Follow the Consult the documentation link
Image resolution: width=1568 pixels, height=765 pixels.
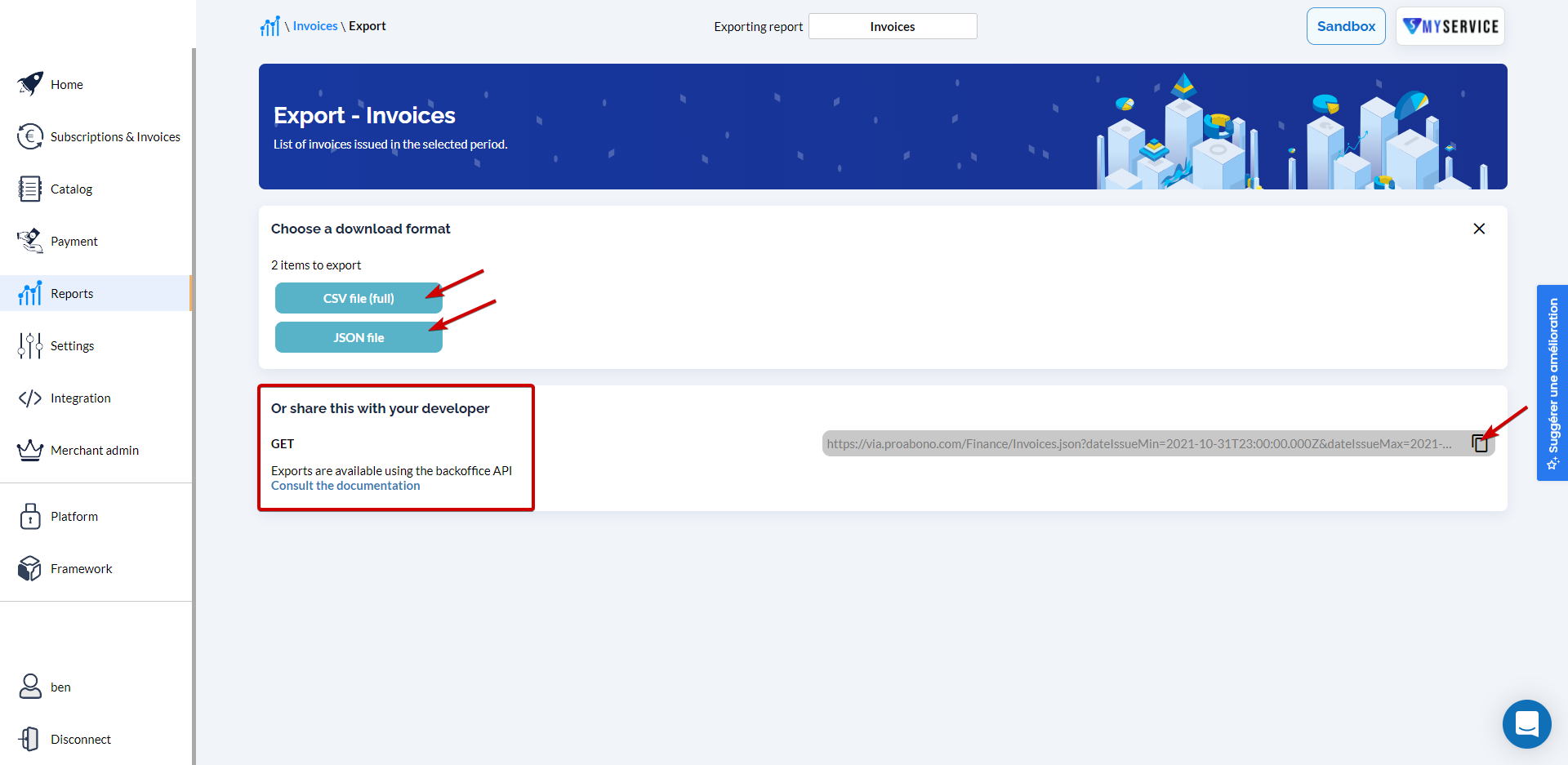(x=345, y=486)
